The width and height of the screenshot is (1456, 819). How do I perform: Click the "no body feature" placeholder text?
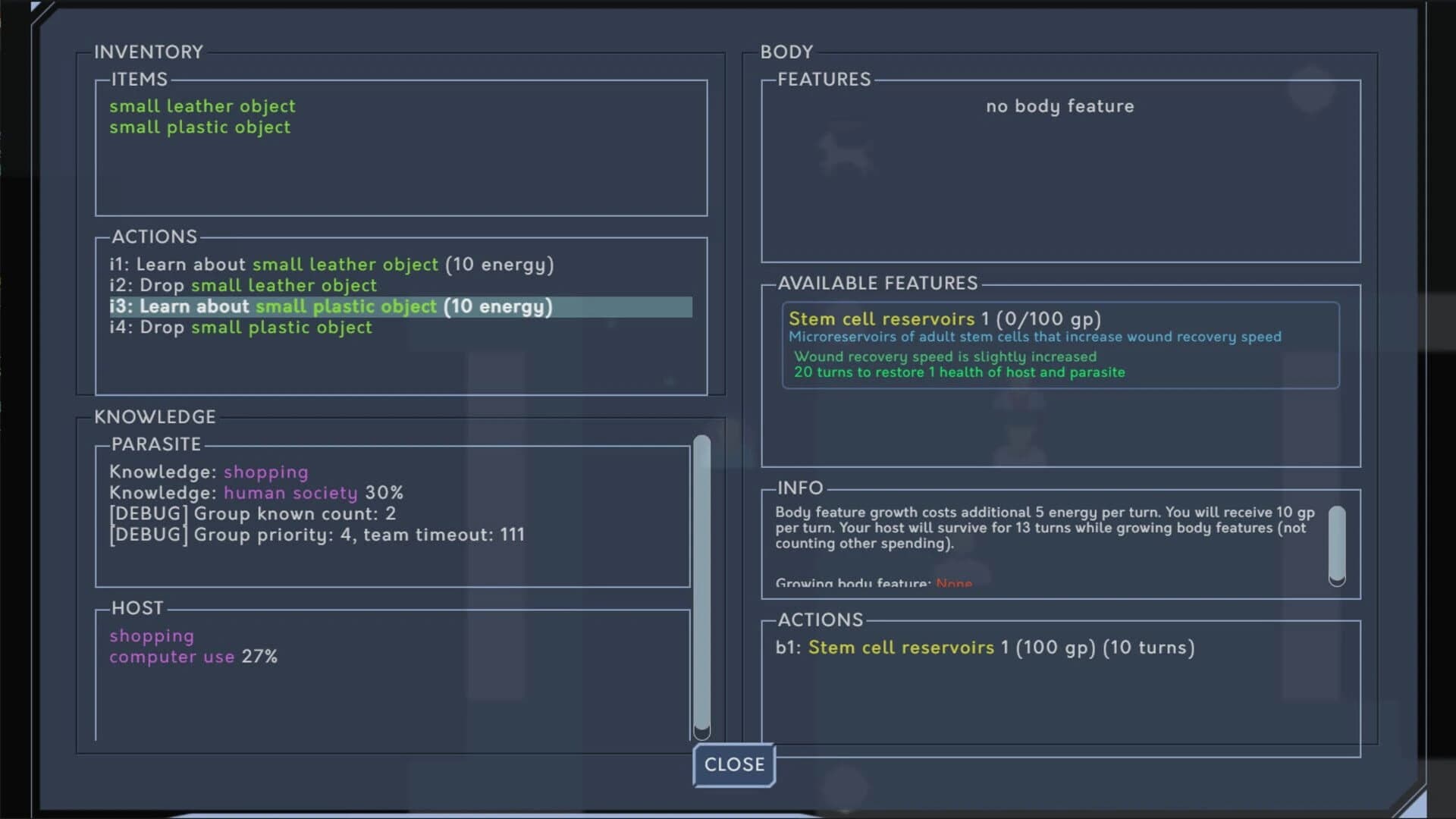tap(1059, 106)
